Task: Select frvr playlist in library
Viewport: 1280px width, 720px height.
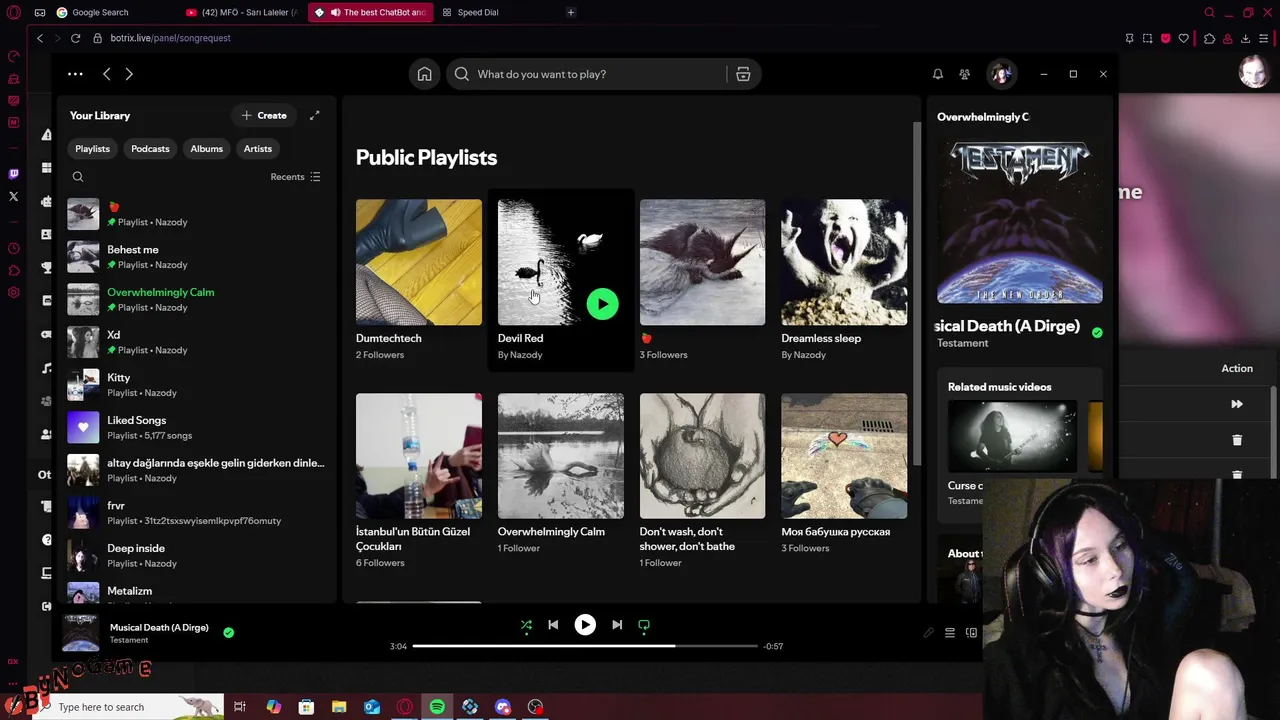Action: click(x=196, y=513)
